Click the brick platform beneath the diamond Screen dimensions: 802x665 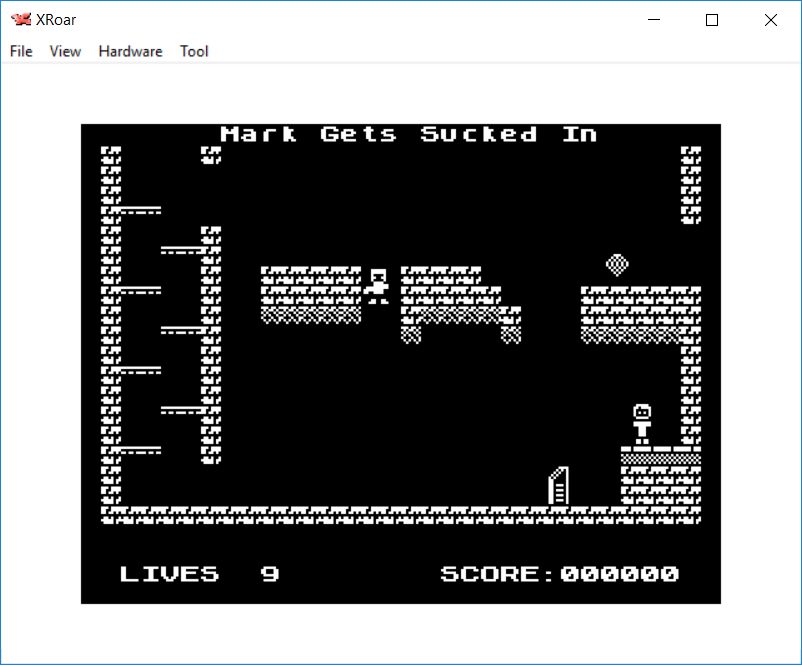(x=640, y=314)
